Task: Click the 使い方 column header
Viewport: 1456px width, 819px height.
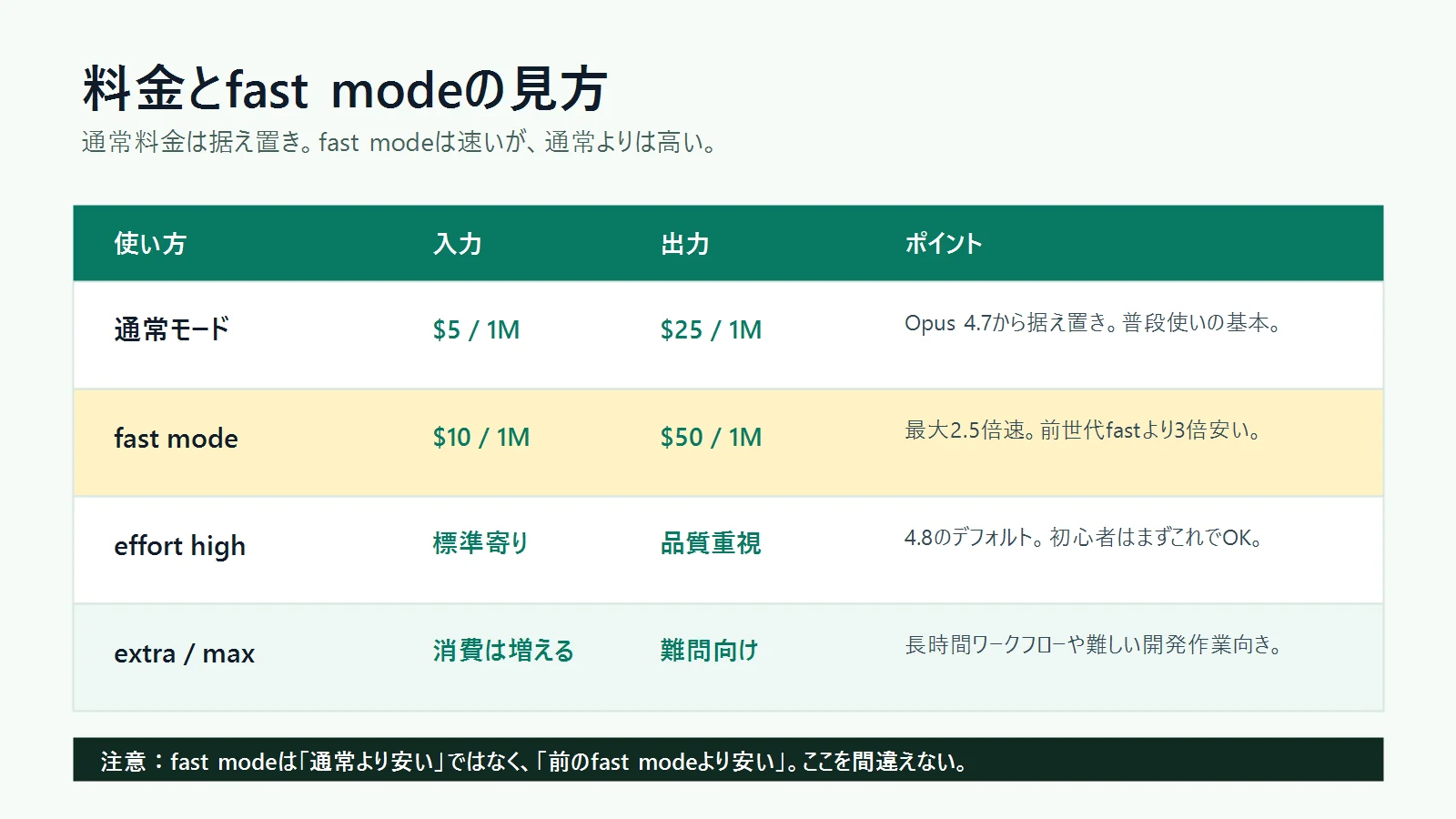Action: (150, 244)
